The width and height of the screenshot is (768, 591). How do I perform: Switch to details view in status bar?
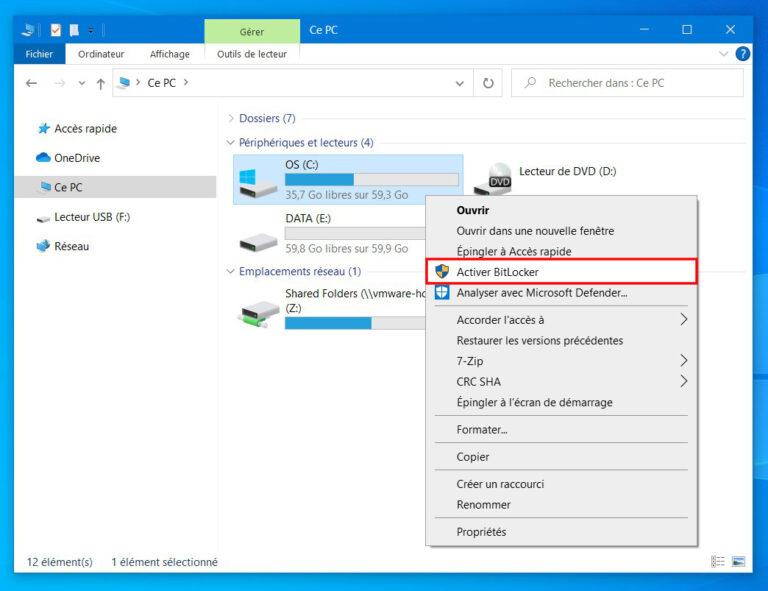coord(718,562)
